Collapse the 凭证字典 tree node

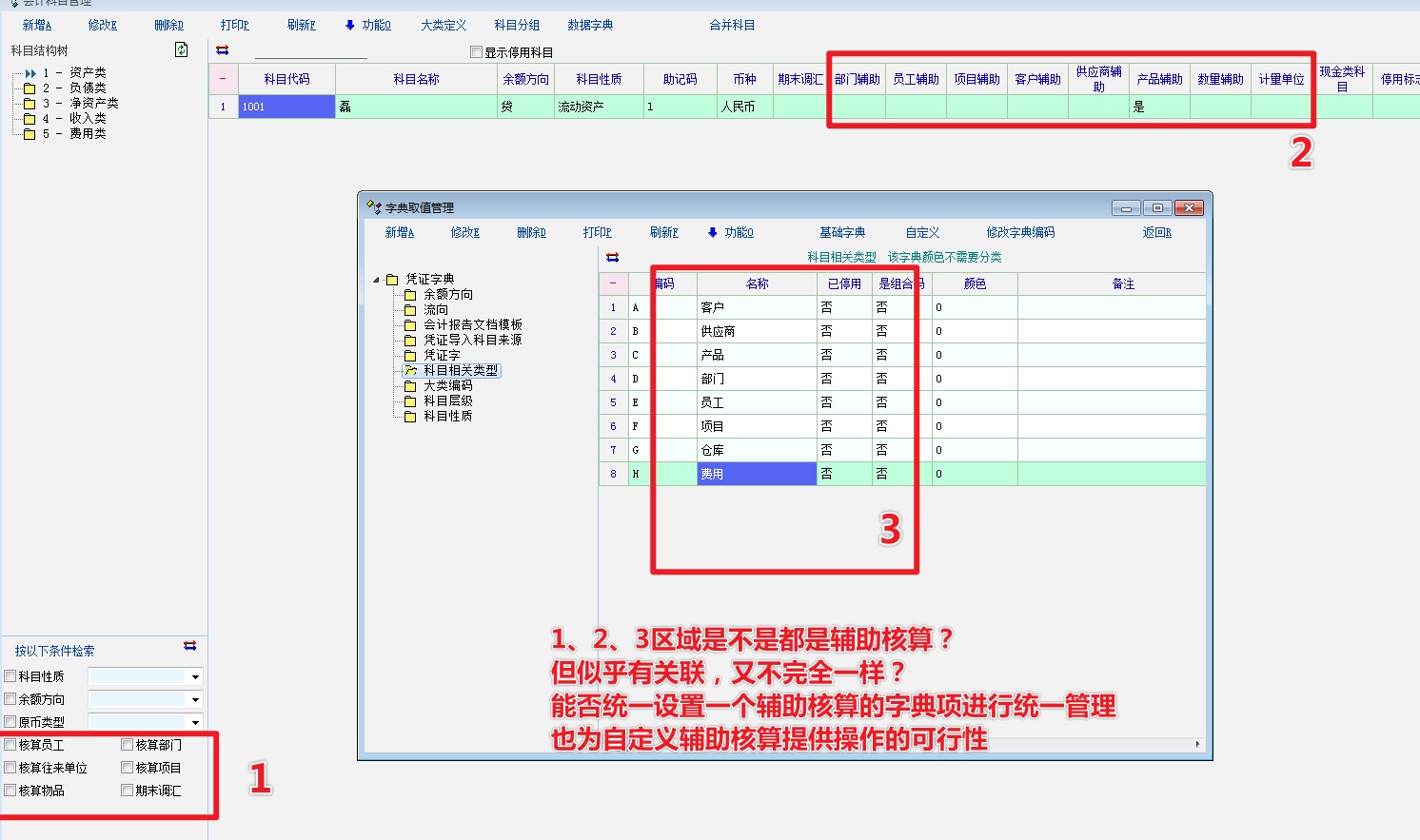pos(376,280)
